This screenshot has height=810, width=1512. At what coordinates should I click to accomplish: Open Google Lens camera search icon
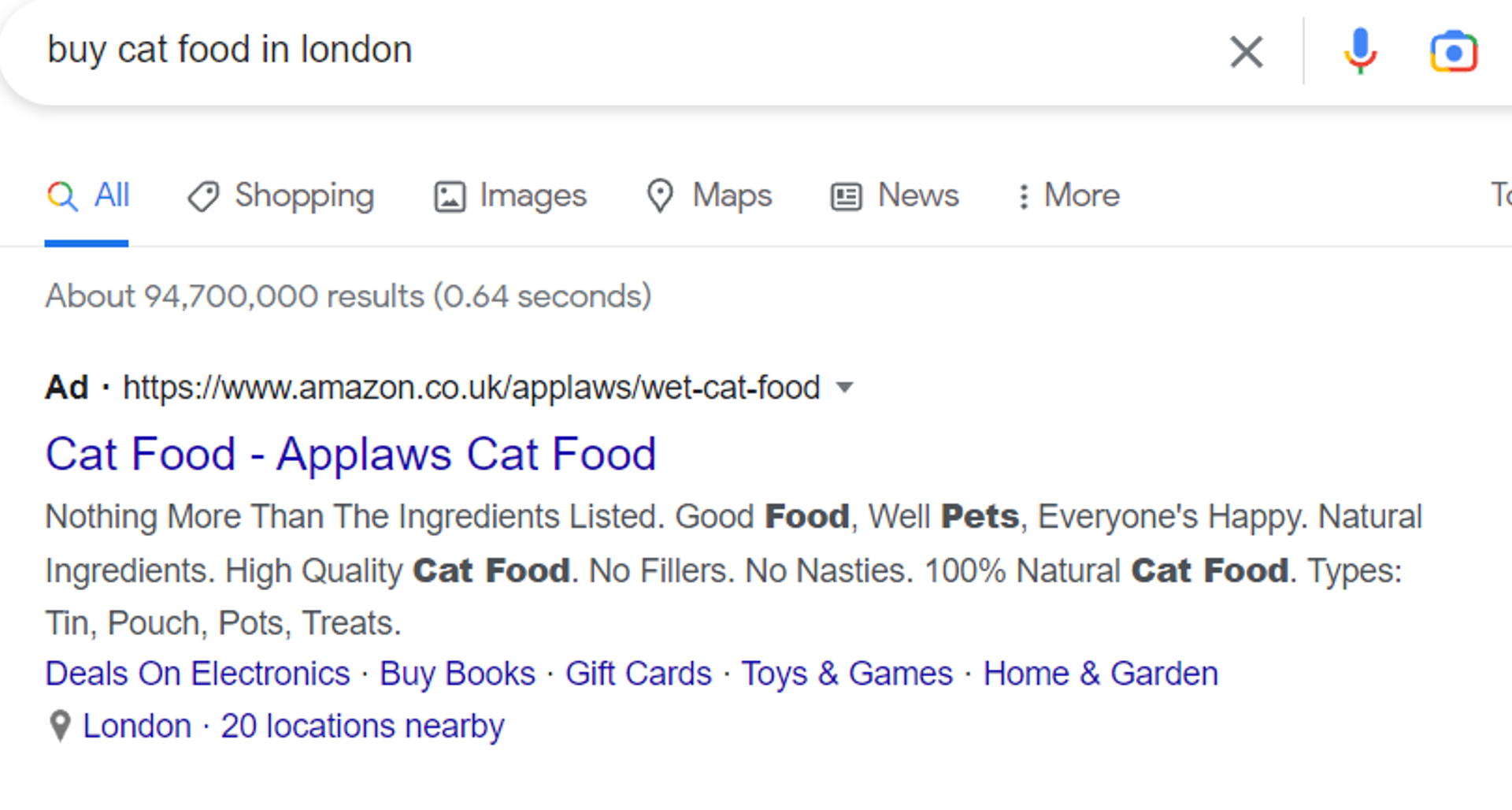click(x=1454, y=52)
